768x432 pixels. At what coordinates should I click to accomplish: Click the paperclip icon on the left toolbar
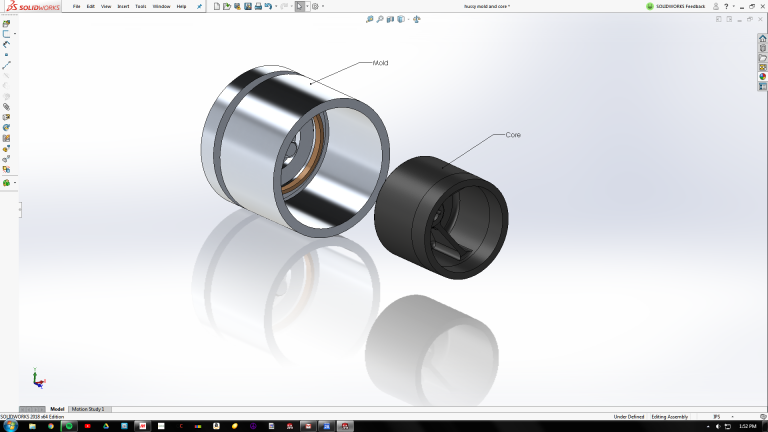6,107
